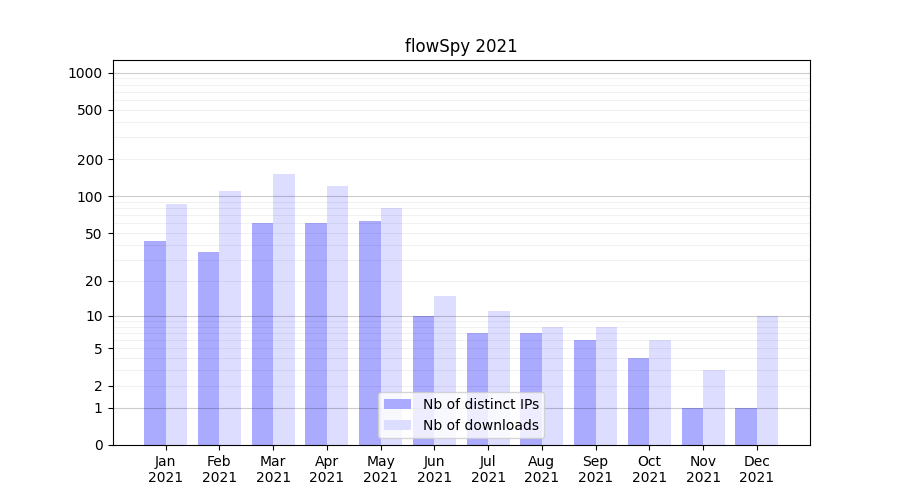
Task: Click the "Dec 2021" x-axis label
Action: click(756, 469)
